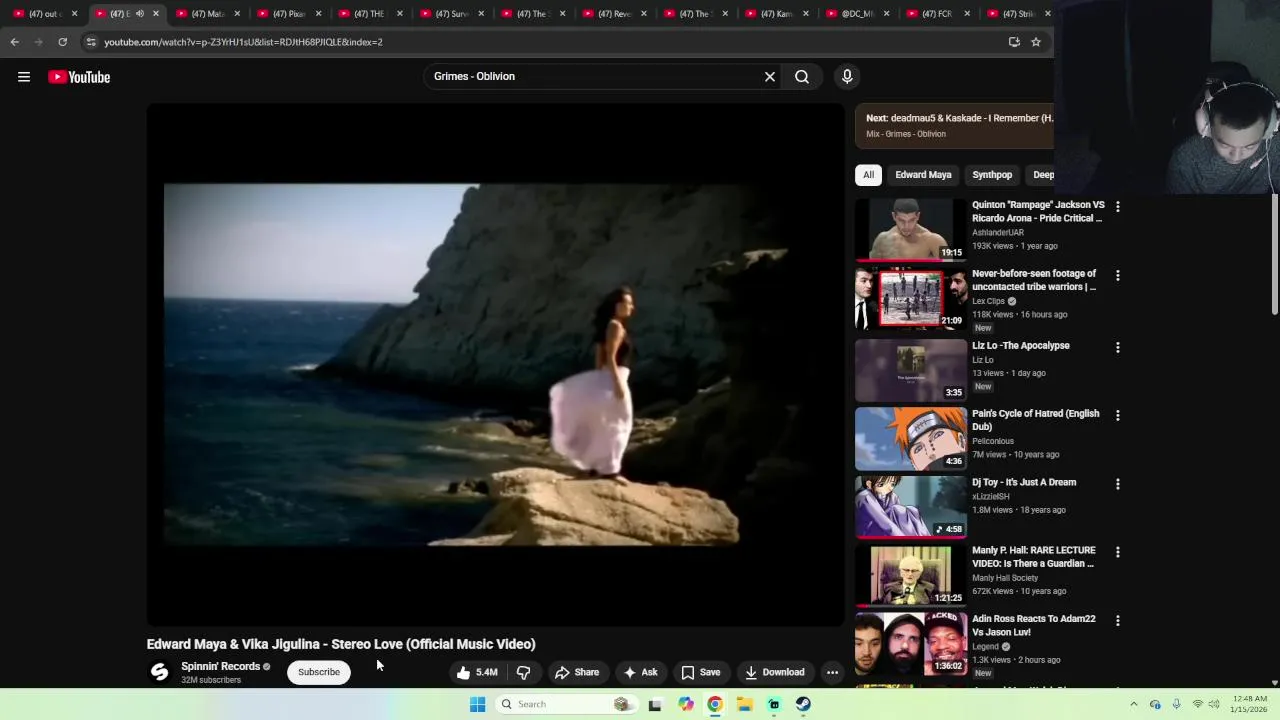Reload the page
The image size is (1280, 720).
click(62, 42)
